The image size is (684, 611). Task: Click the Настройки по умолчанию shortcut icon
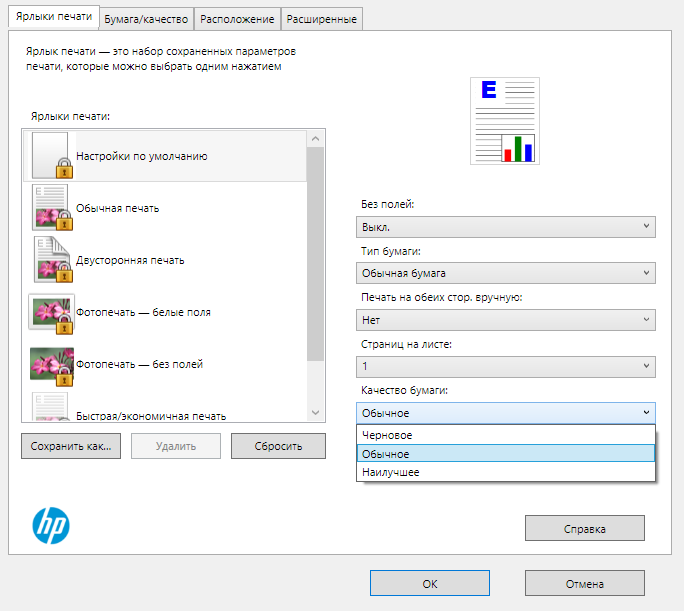(x=51, y=155)
